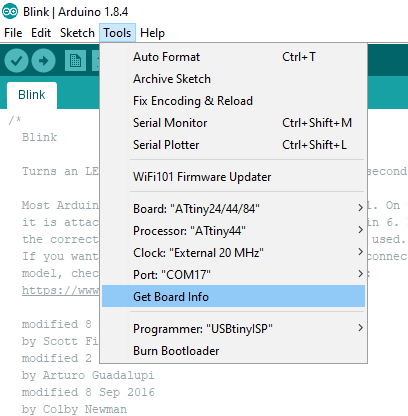The height and width of the screenshot is (416, 408).
Task: Open the File menu
Action: tap(13, 33)
